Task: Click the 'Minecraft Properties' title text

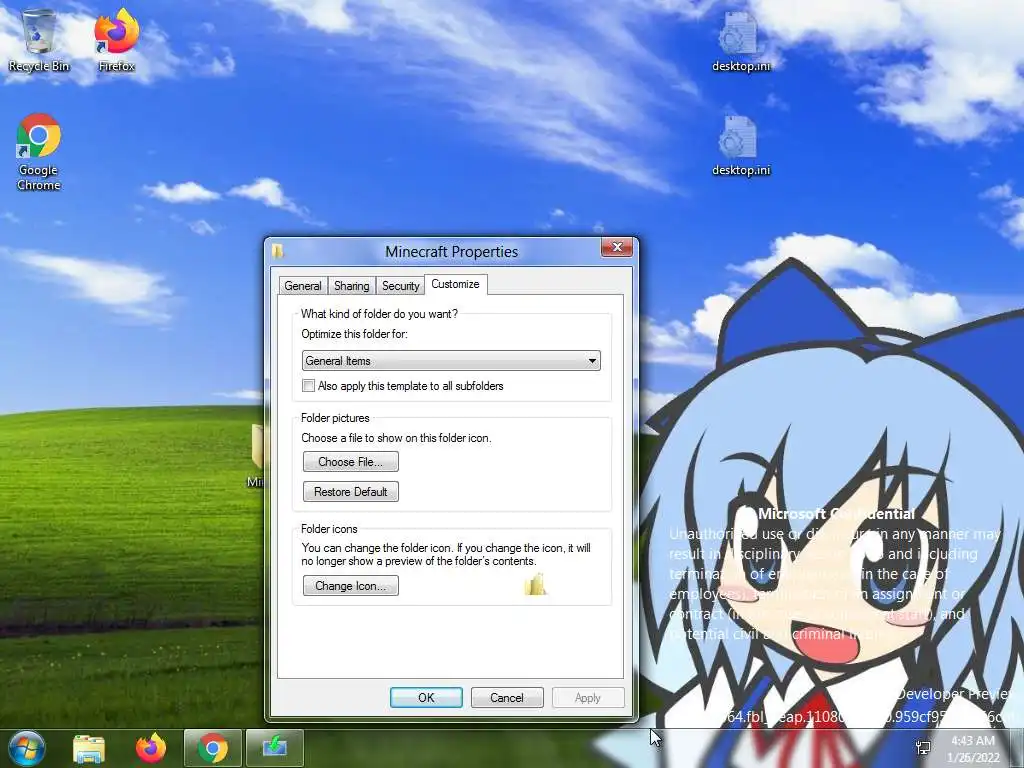Action: pyautogui.click(x=451, y=251)
